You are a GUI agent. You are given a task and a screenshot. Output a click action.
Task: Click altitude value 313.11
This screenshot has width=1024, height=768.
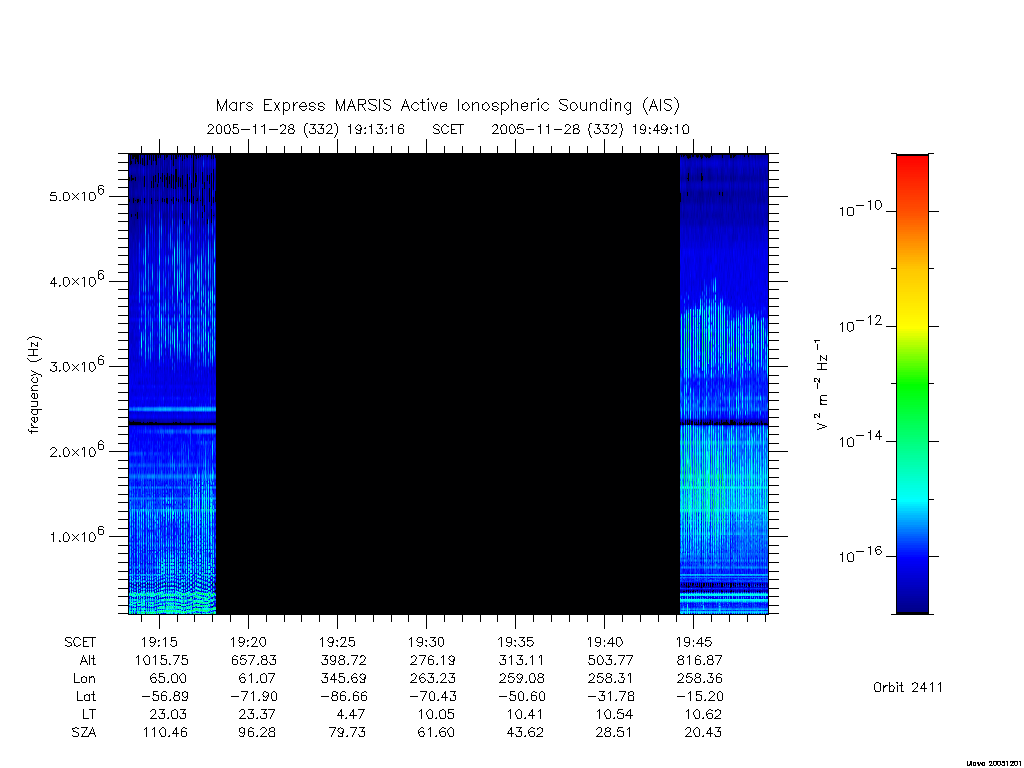coord(521,660)
